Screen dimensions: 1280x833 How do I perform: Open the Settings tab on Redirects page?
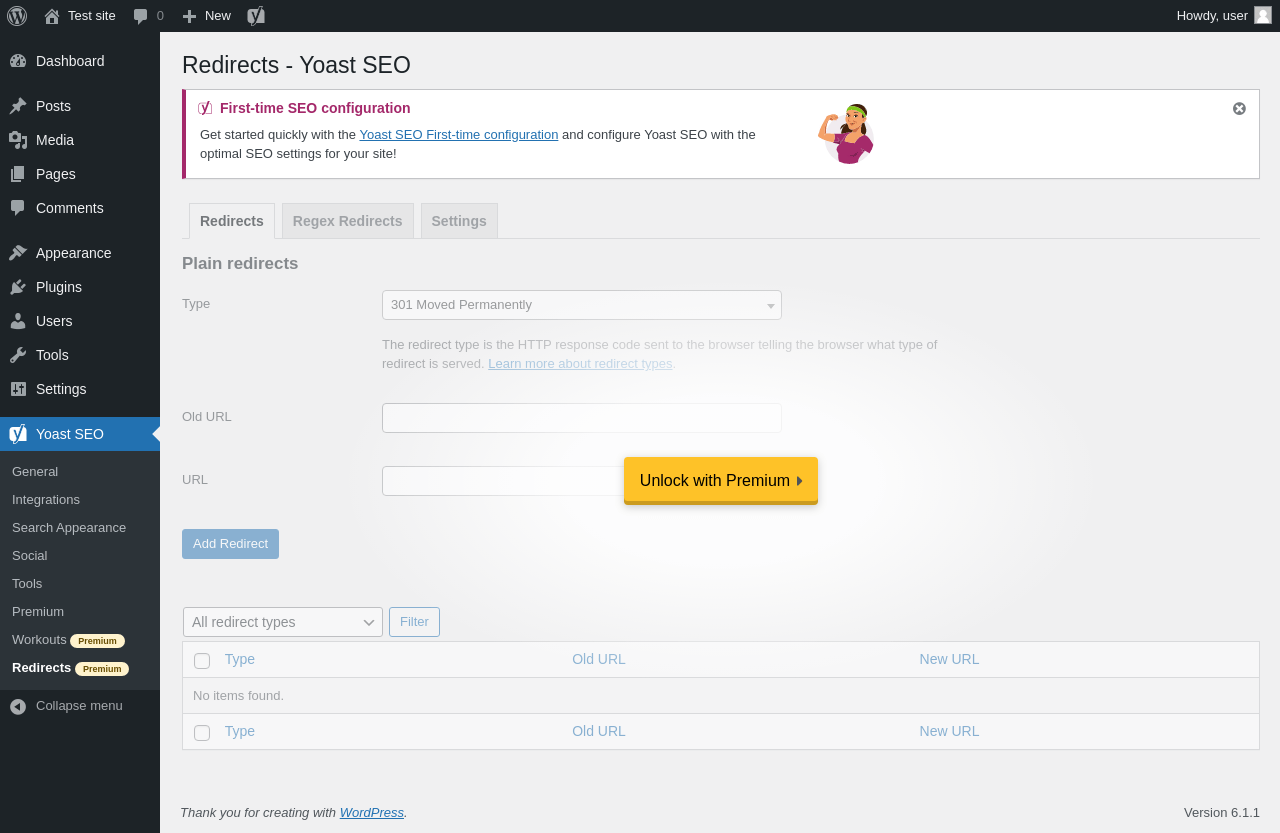(459, 221)
